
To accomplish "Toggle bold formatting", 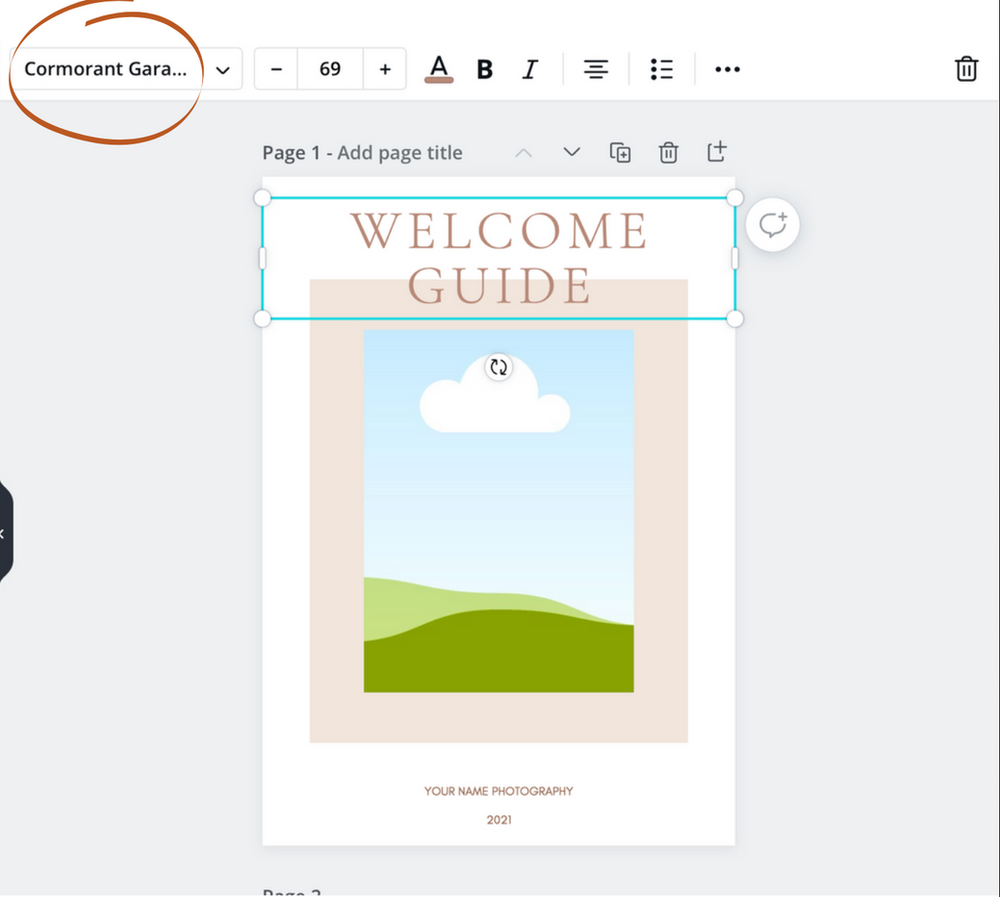I will (484, 69).
